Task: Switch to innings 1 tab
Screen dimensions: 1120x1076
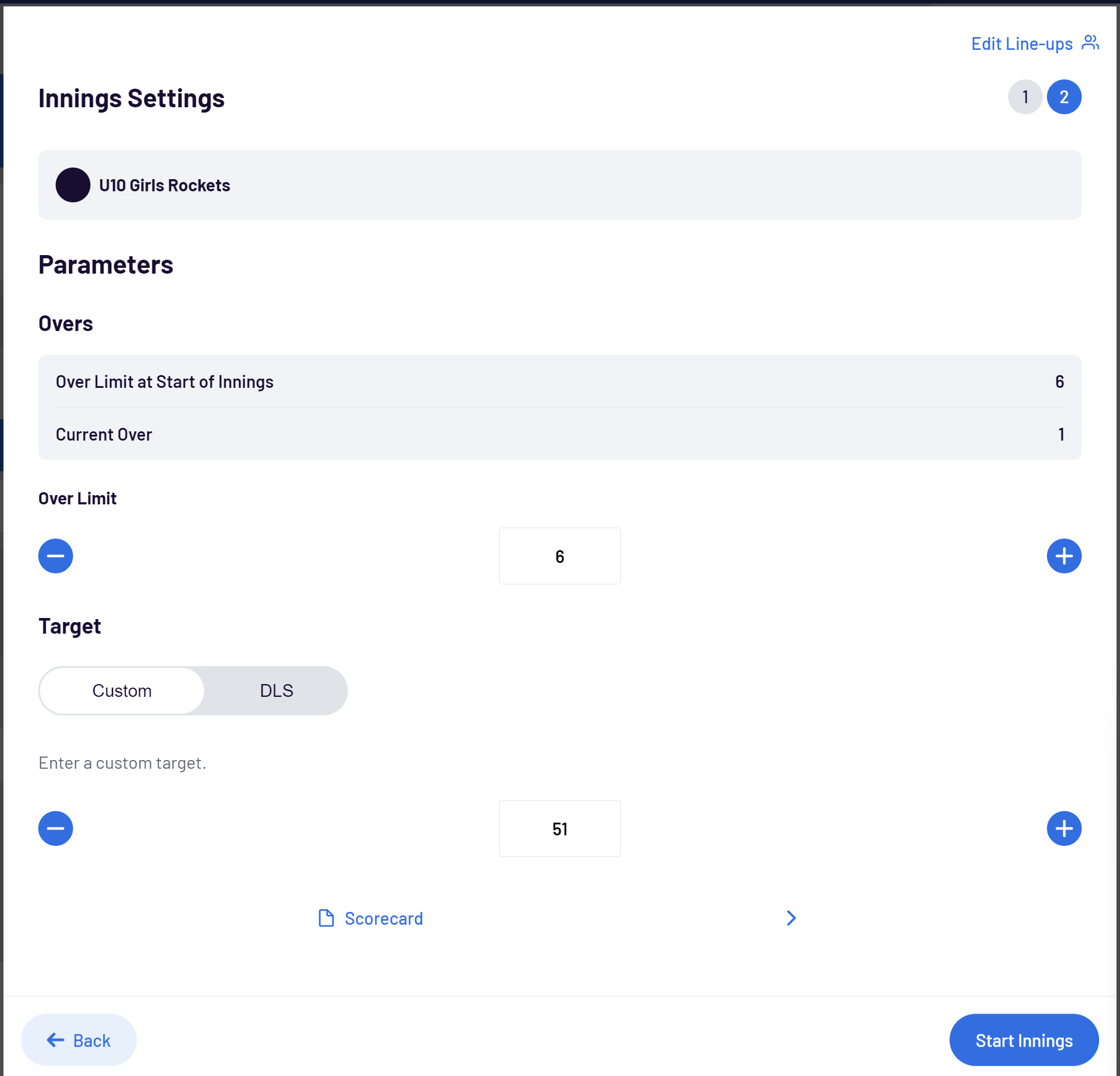Action: (1025, 97)
